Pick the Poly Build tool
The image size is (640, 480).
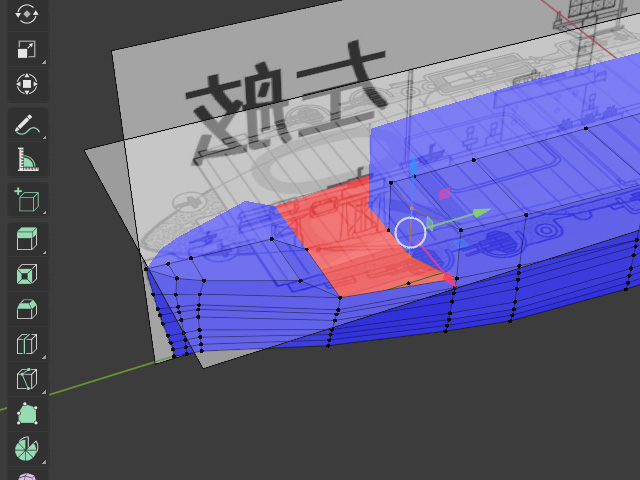27,414
